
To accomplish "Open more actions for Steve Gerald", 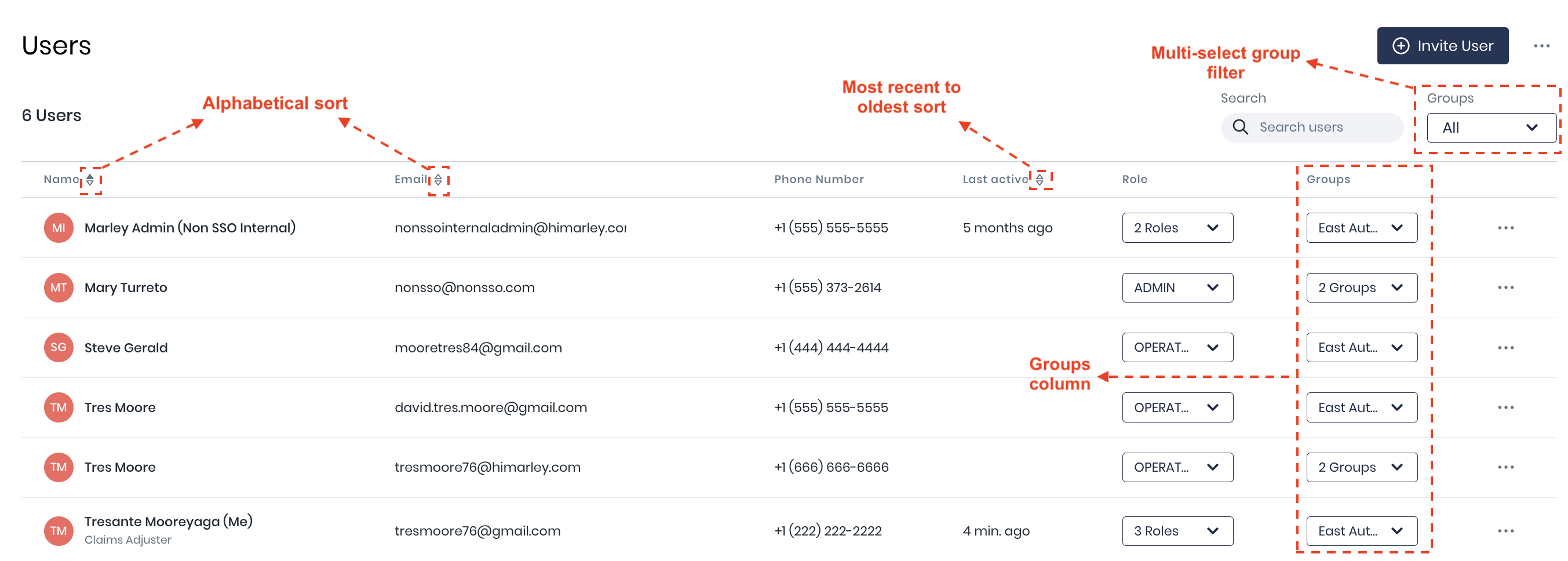I will tap(1505, 348).
